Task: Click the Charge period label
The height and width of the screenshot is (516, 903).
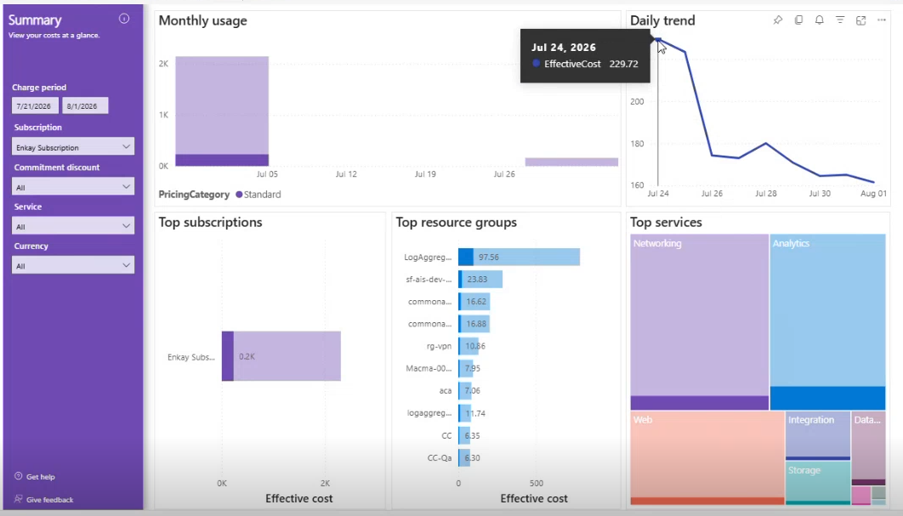Action: (39, 88)
